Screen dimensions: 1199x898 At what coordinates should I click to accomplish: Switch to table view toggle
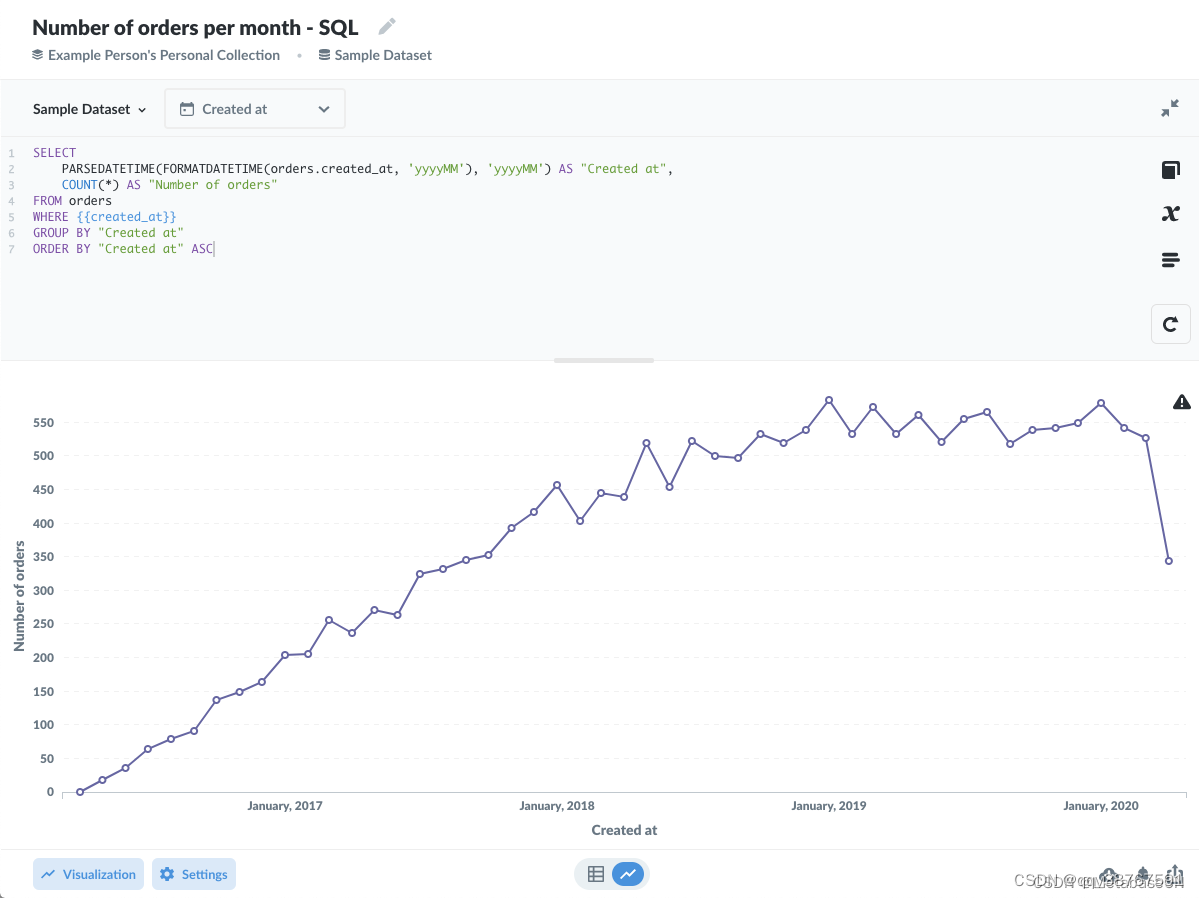pyautogui.click(x=596, y=874)
